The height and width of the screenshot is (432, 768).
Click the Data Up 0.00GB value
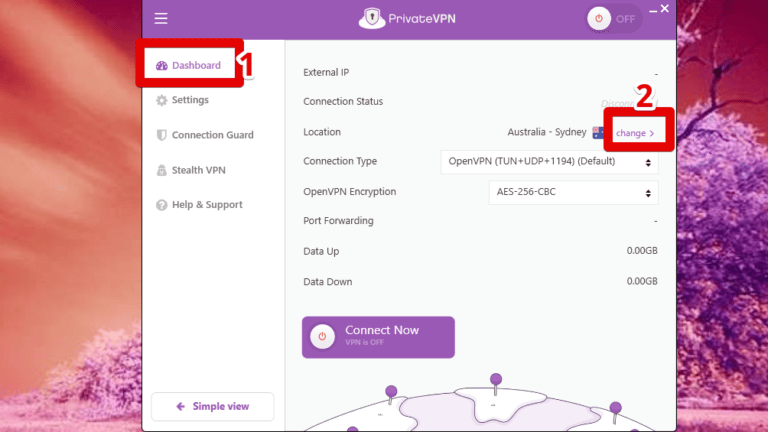[x=642, y=251]
